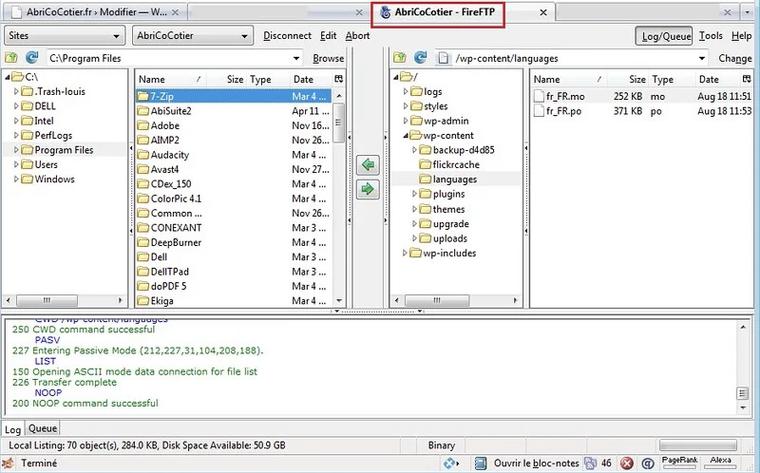
Task: Go up one remote folder level
Action: pos(400,58)
